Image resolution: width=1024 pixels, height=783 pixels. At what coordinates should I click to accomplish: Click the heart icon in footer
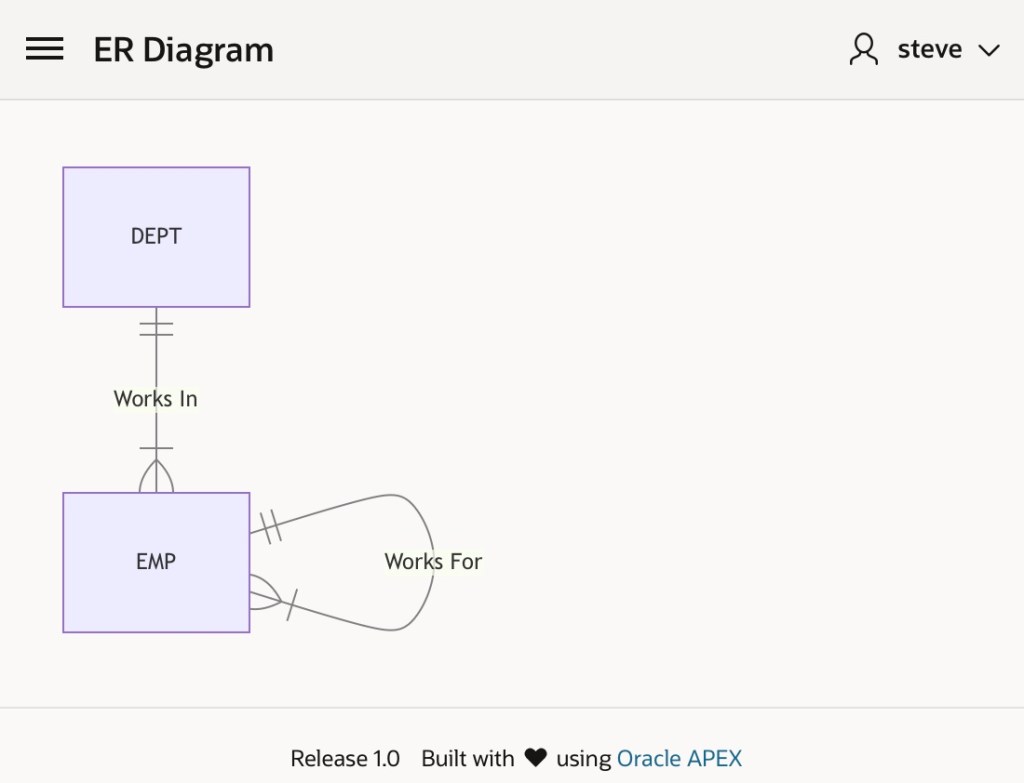pos(536,758)
